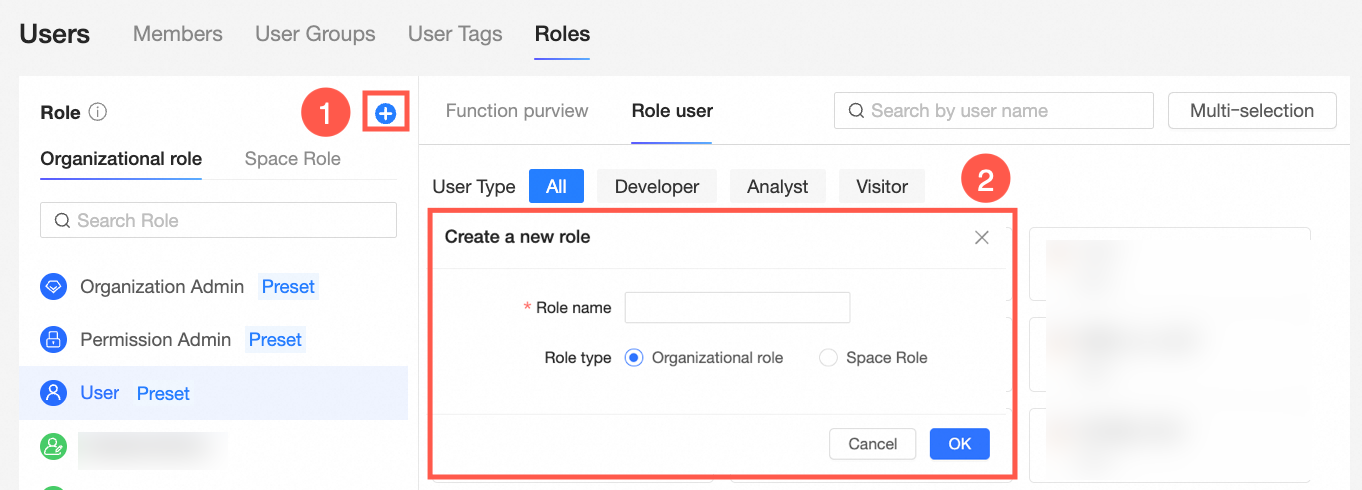
Task: Click the magnifier in user name search
Action: point(856,111)
